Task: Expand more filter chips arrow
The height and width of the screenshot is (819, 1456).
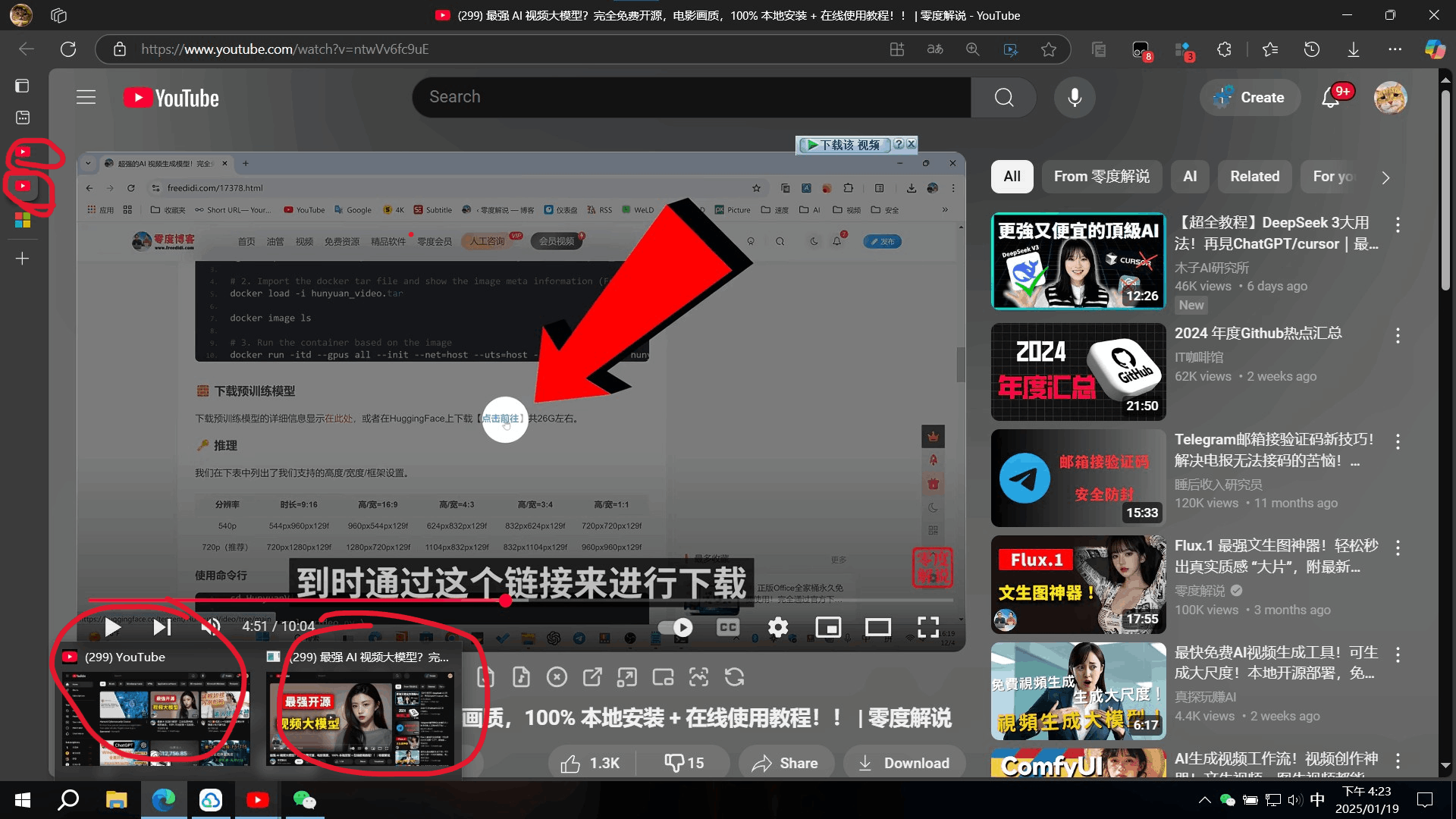Action: click(x=1385, y=177)
